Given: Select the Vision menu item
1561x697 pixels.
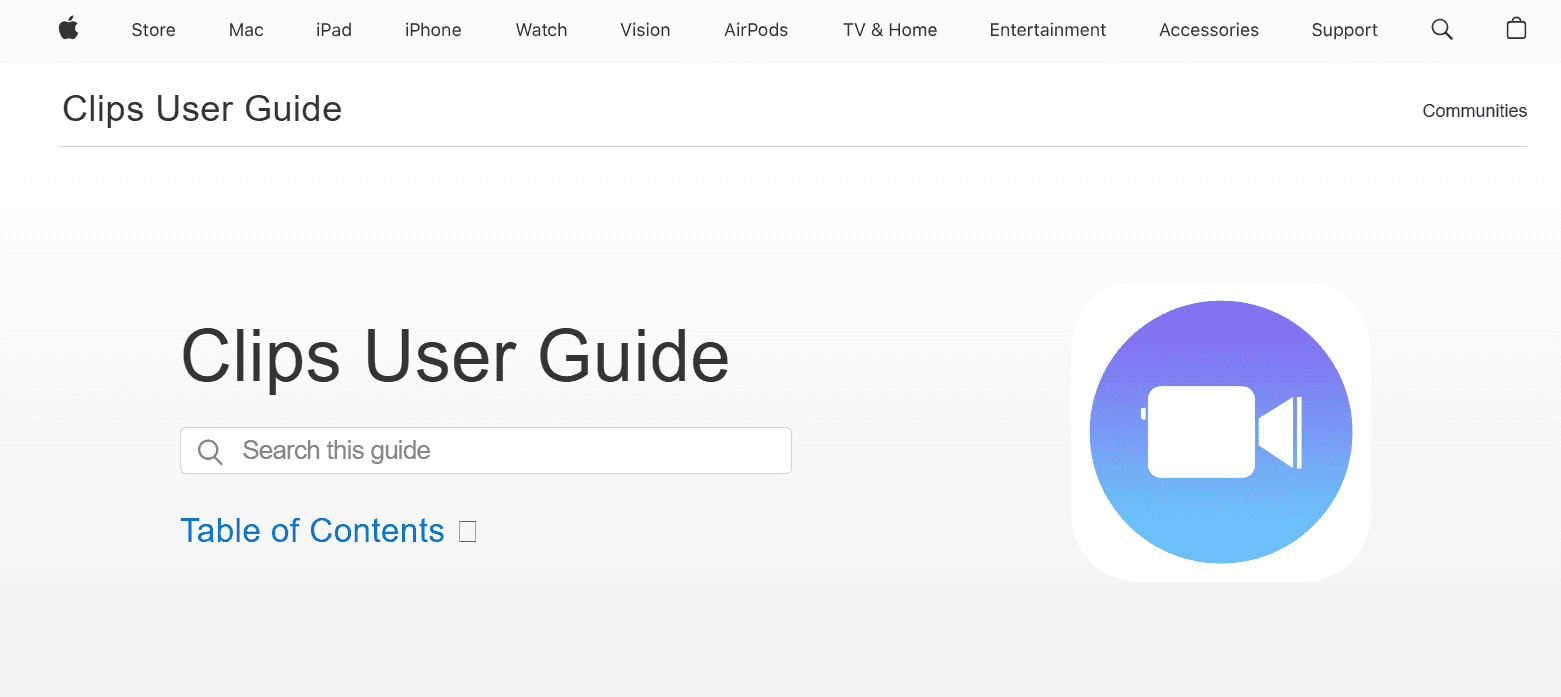Looking at the screenshot, I should 645,30.
